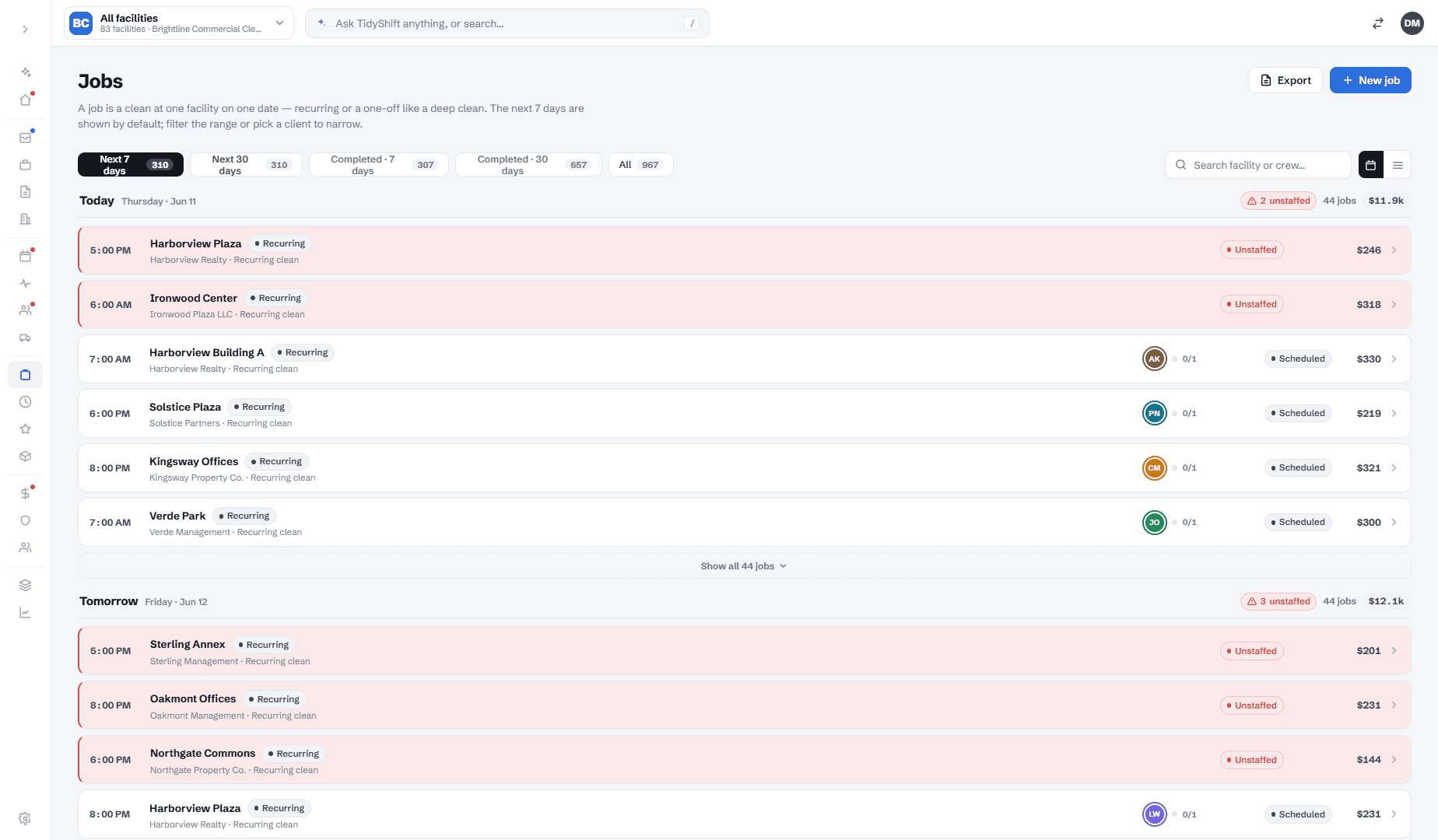Open the calendar icon in sidebar
The image size is (1438, 840).
click(x=25, y=256)
